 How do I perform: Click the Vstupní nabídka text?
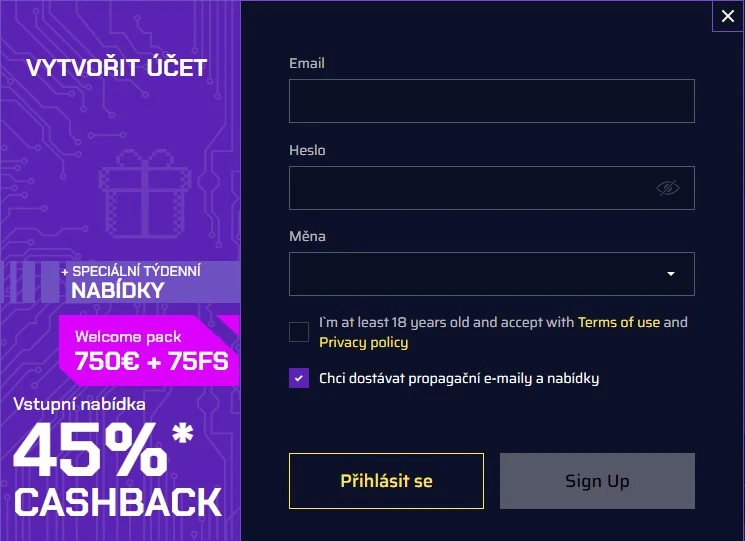pyautogui.click(x=80, y=405)
